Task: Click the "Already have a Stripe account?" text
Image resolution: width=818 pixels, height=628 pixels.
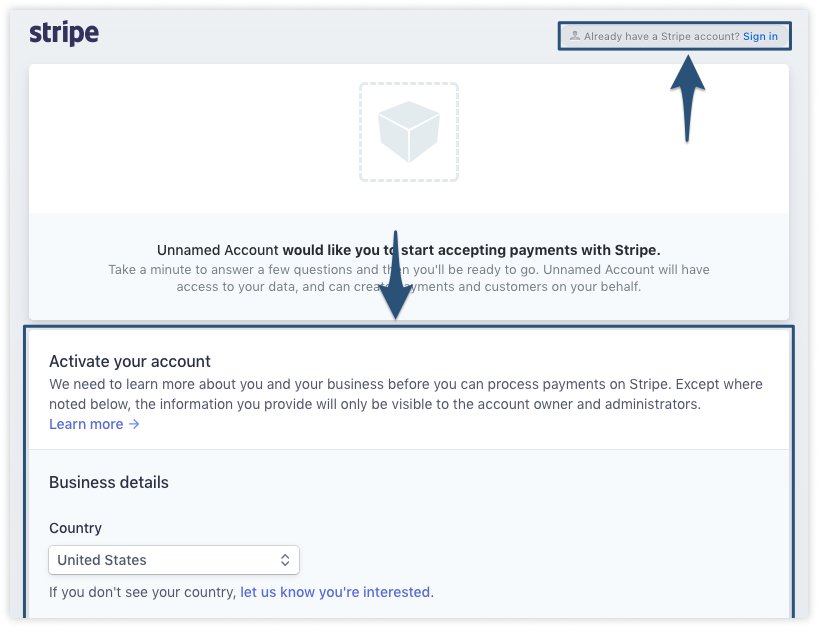Action: (x=661, y=36)
